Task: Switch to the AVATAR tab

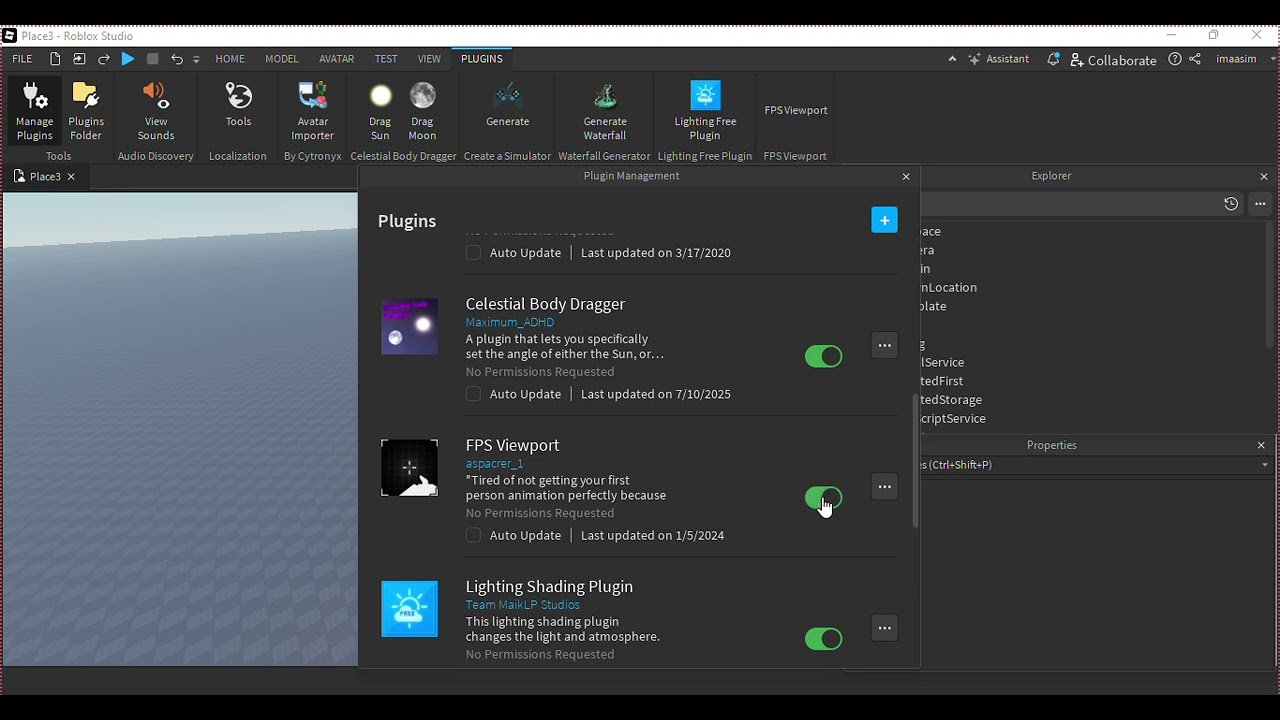Action: (337, 59)
